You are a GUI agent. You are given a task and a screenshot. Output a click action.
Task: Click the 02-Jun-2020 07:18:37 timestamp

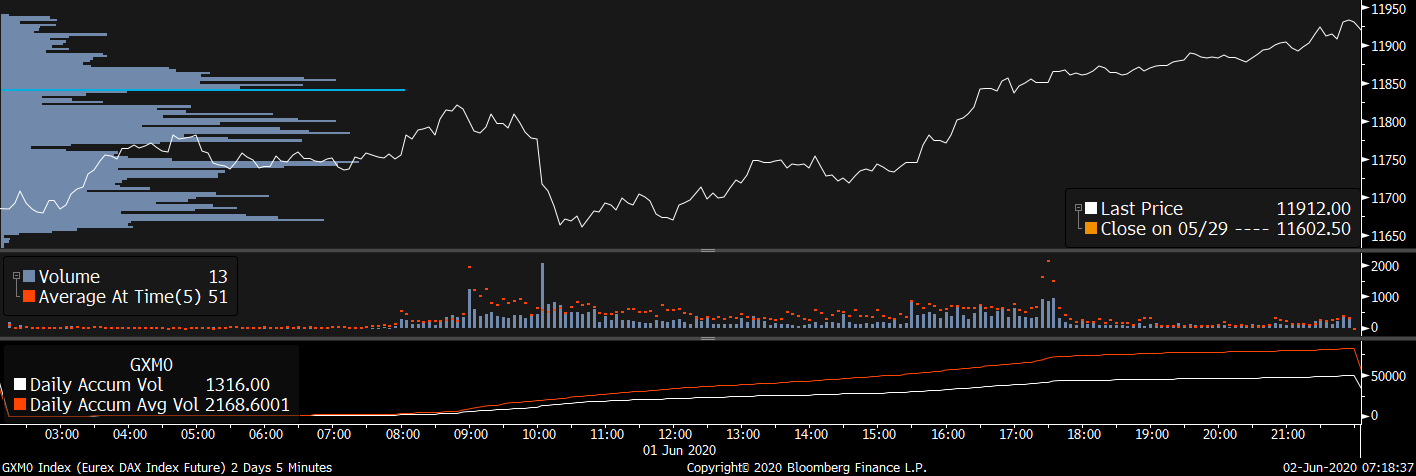[x=1349, y=468]
